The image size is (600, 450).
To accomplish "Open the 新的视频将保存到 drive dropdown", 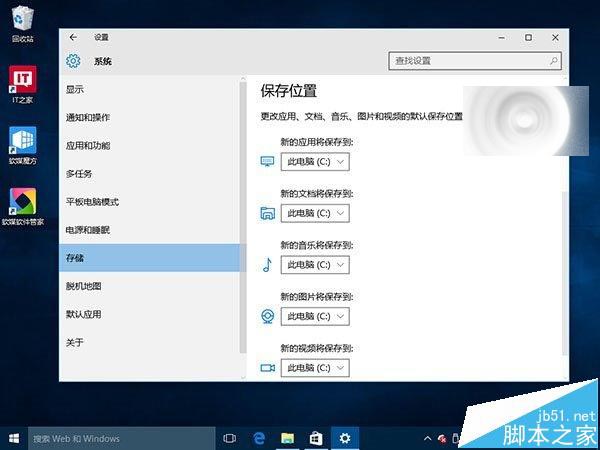I will coord(315,368).
